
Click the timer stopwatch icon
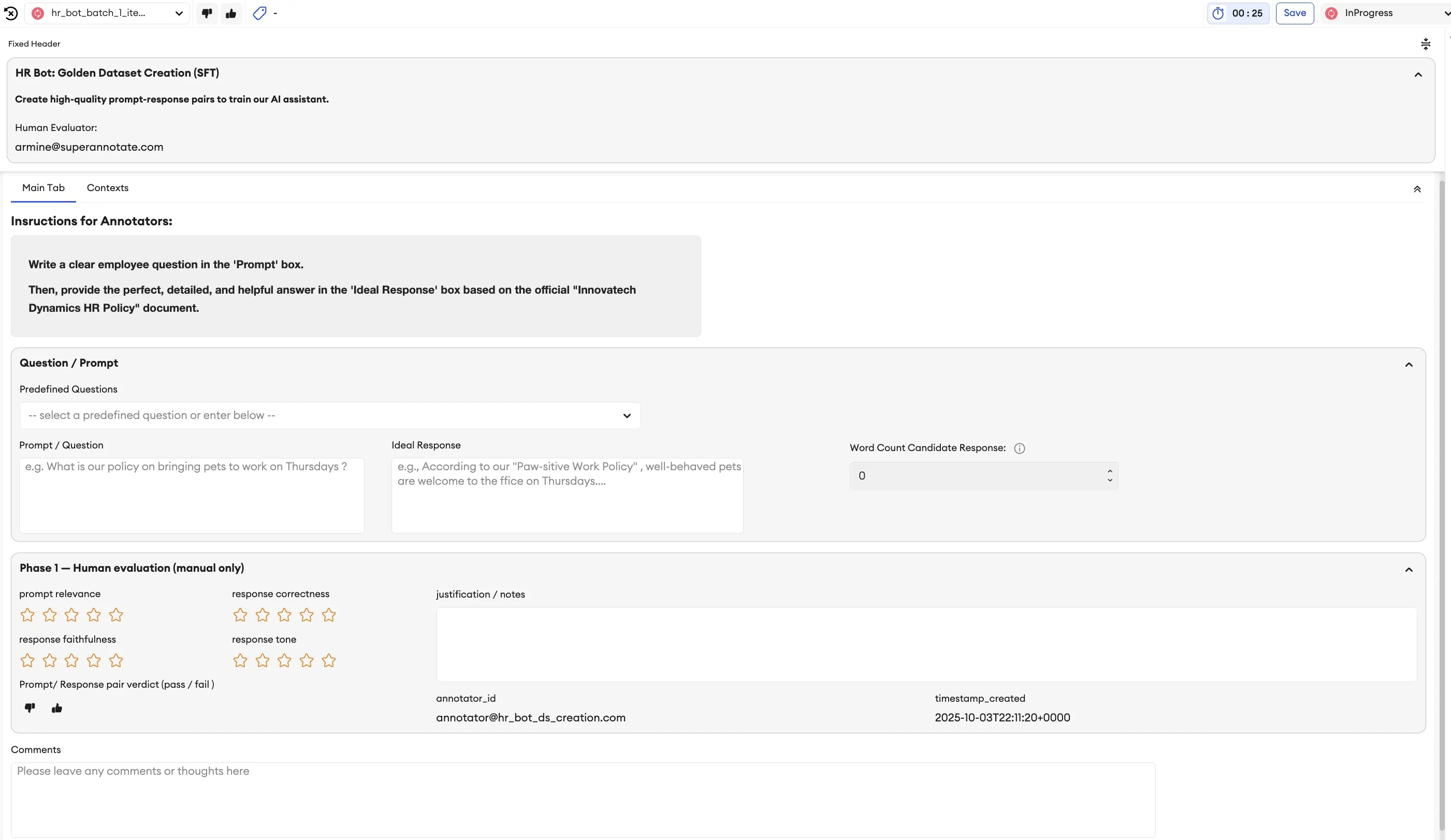coord(1218,13)
